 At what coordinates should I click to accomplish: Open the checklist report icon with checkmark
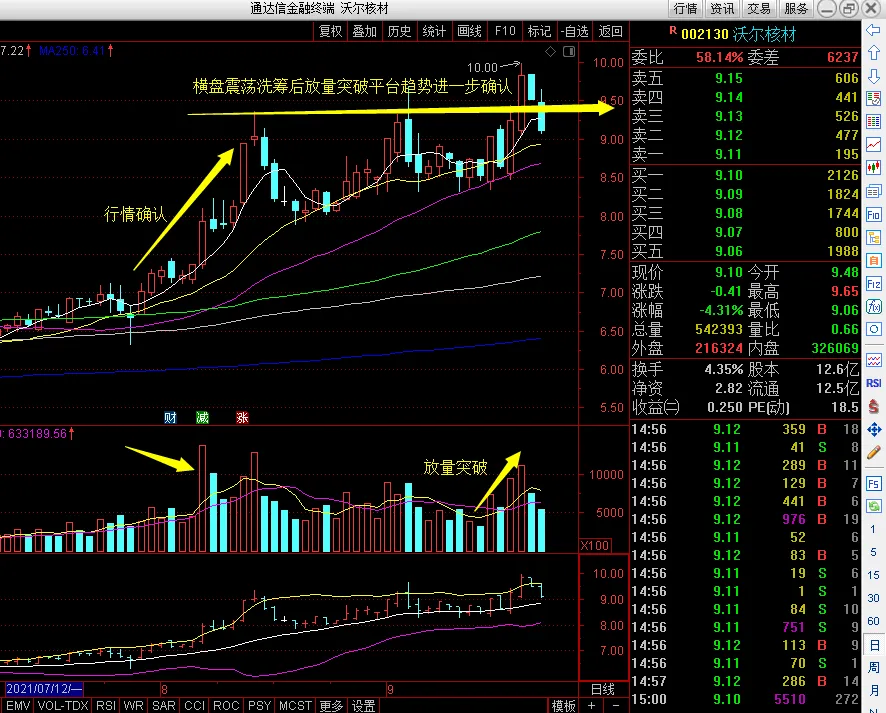pos(874,99)
